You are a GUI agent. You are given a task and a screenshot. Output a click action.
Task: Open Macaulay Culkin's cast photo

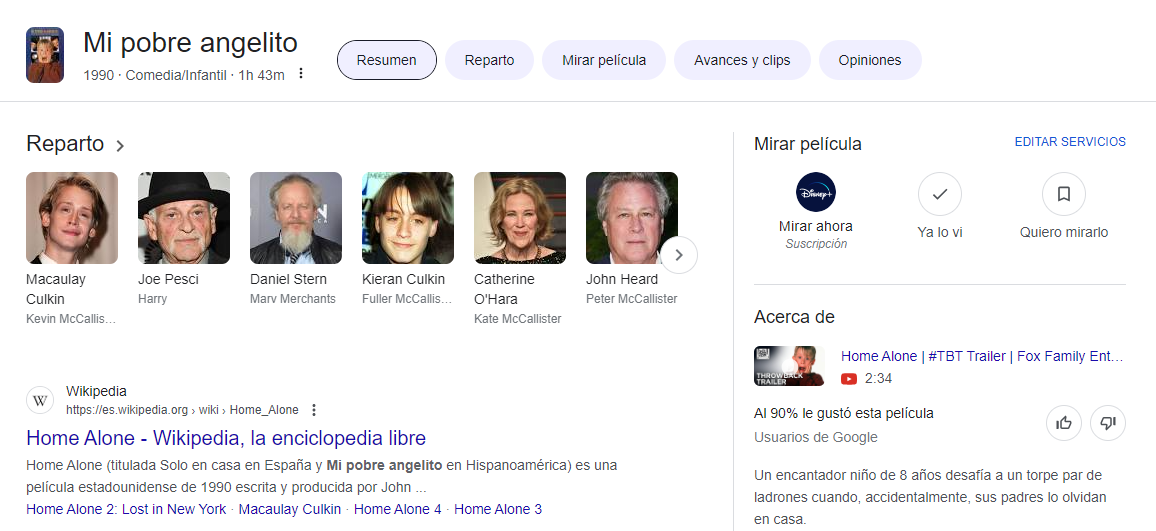(72, 218)
